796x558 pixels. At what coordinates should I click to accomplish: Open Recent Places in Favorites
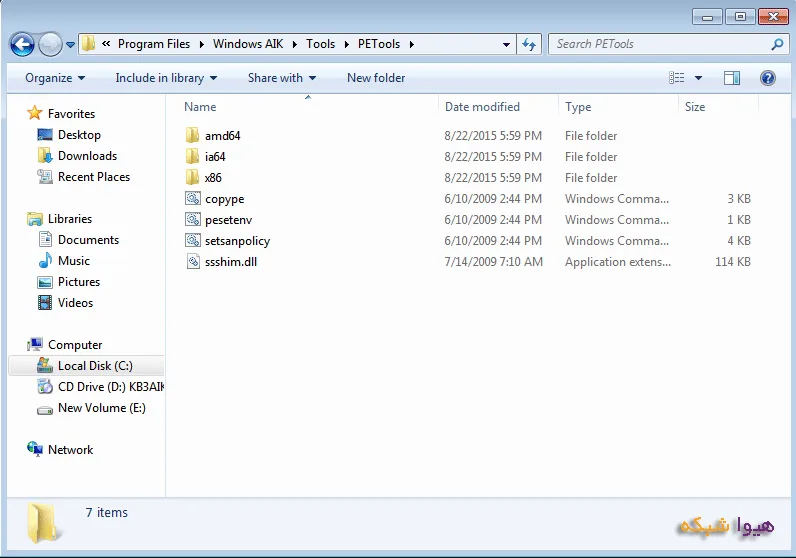[x=94, y=177]
